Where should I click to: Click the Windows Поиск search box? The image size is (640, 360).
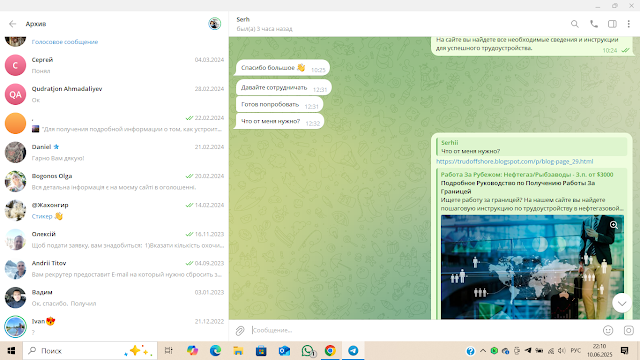pos(90,351)
